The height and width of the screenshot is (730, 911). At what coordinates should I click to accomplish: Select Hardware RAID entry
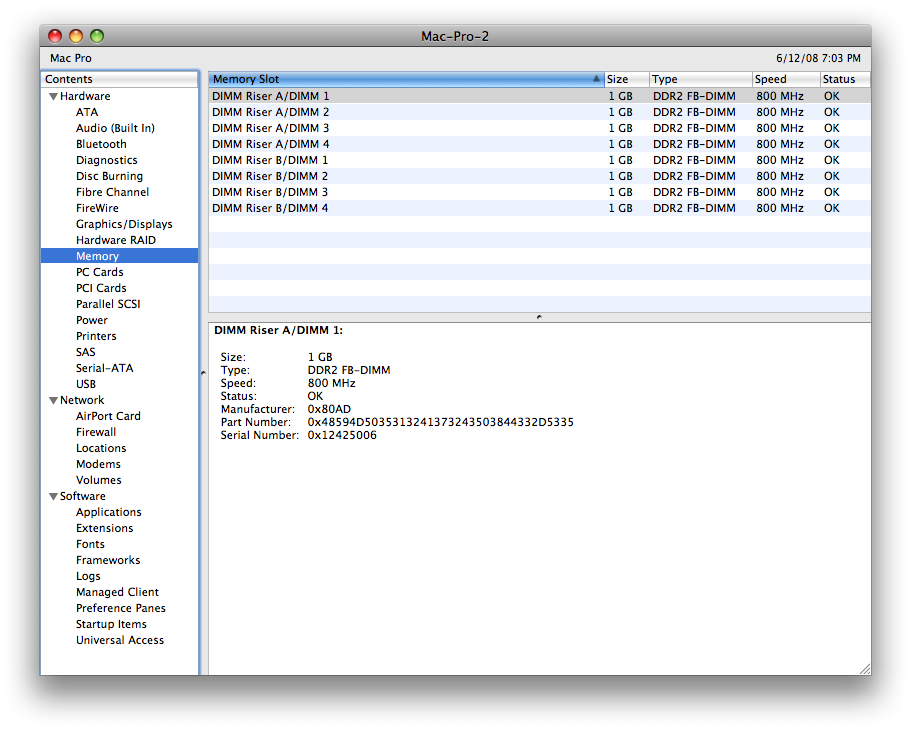(116, 240)
